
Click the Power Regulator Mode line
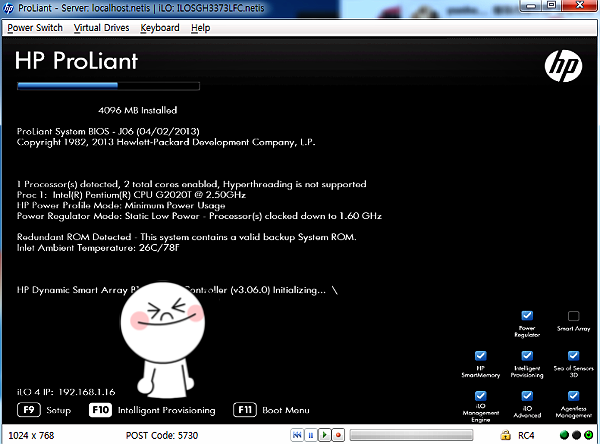199,216
